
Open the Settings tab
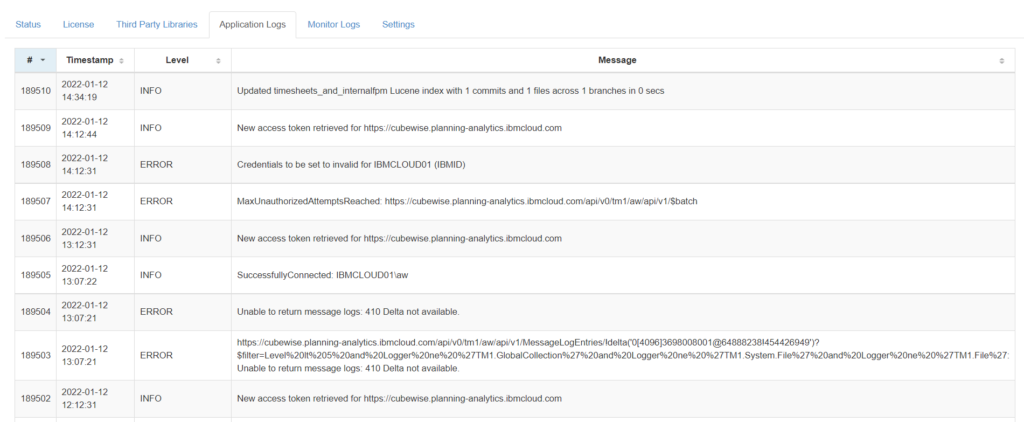click(398, 24)
